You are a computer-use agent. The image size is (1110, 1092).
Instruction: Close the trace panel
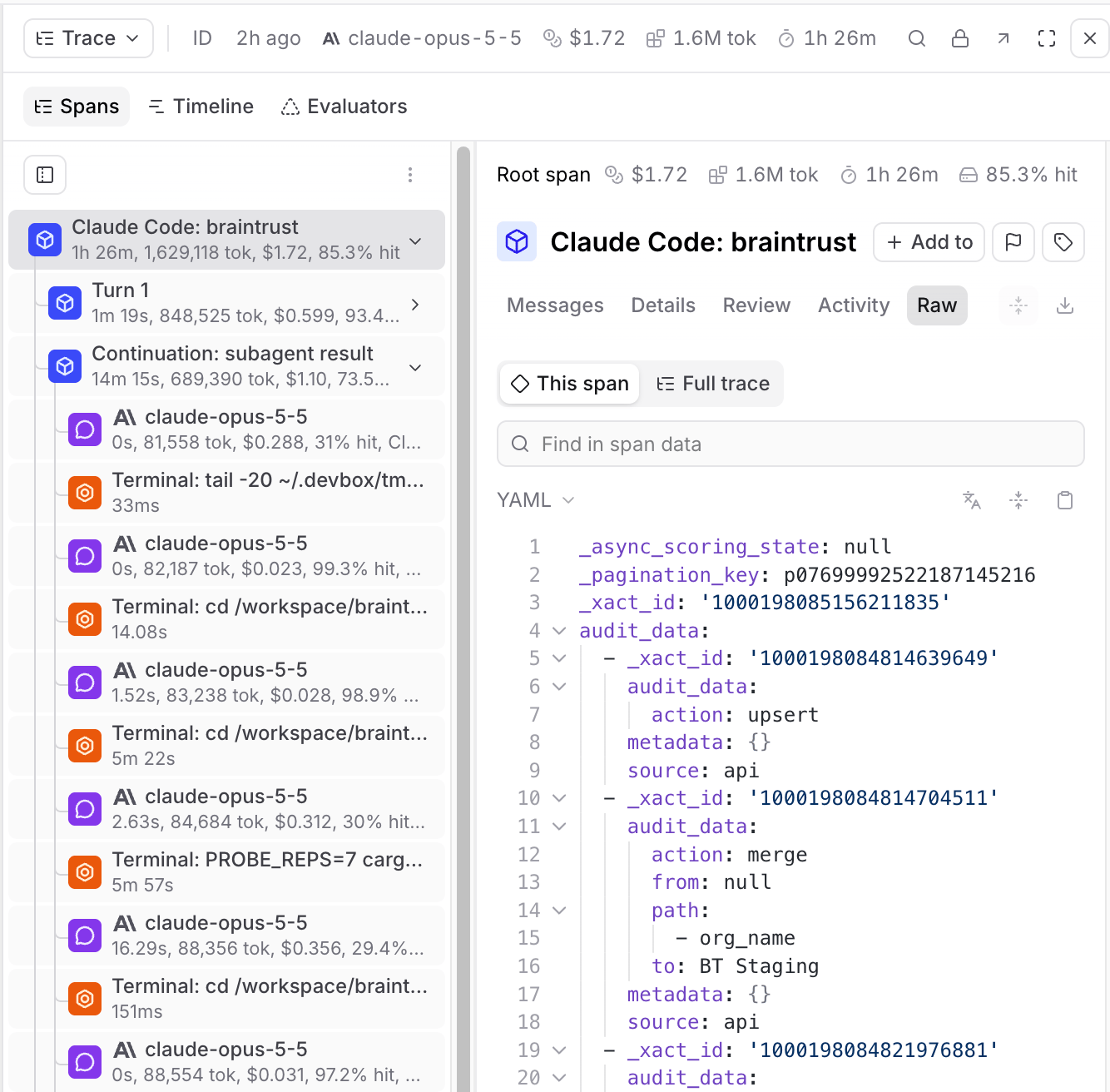point(1090,38)
